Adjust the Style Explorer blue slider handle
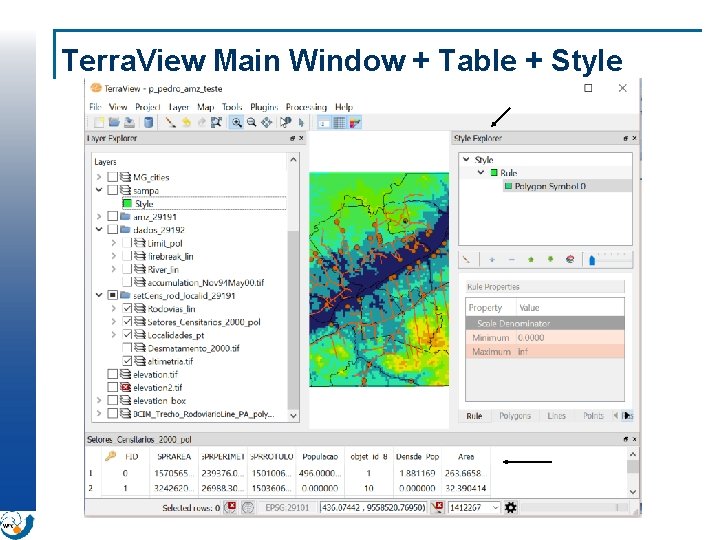The image size is (720, 540). click(x=592, y=260)
